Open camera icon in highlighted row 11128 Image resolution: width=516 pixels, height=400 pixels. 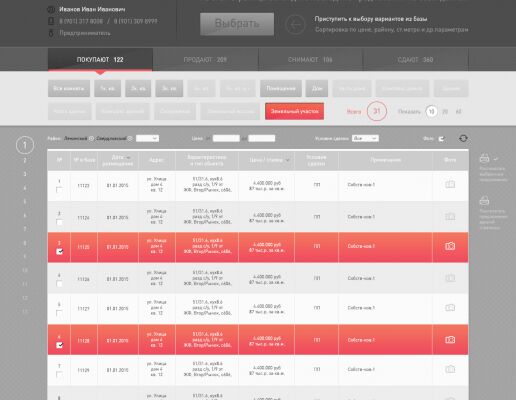coord(450,340)
